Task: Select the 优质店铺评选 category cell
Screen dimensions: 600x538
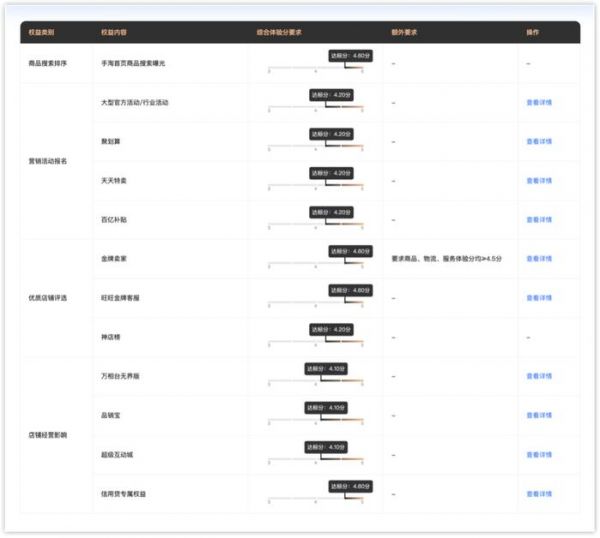Action: 49,298
